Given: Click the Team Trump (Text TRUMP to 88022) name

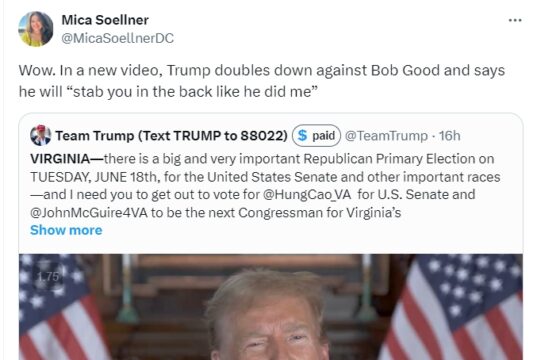Looking at the screenshot, I should pos(171,136).
